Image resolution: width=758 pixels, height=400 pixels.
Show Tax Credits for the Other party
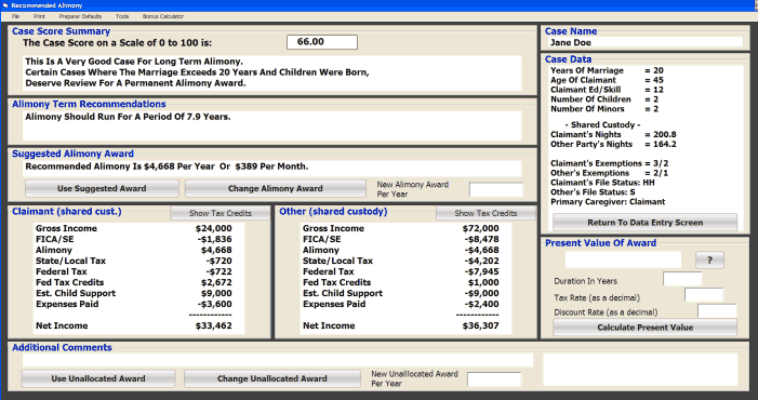click(486, 213)
